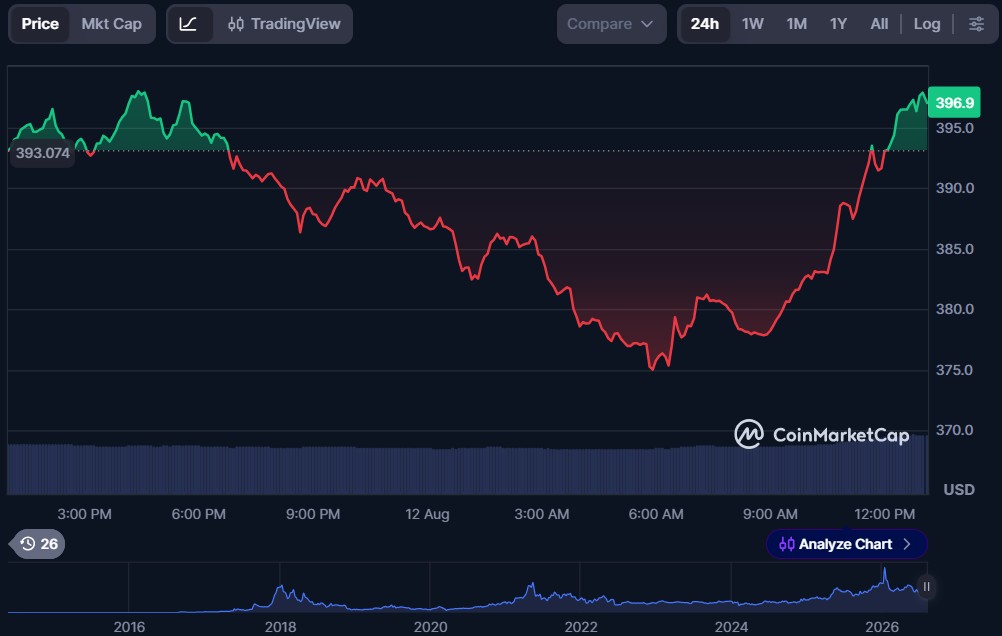Choose the 1Y time range
Viewport: 1002px width, 636px height.
click(838, 24)
